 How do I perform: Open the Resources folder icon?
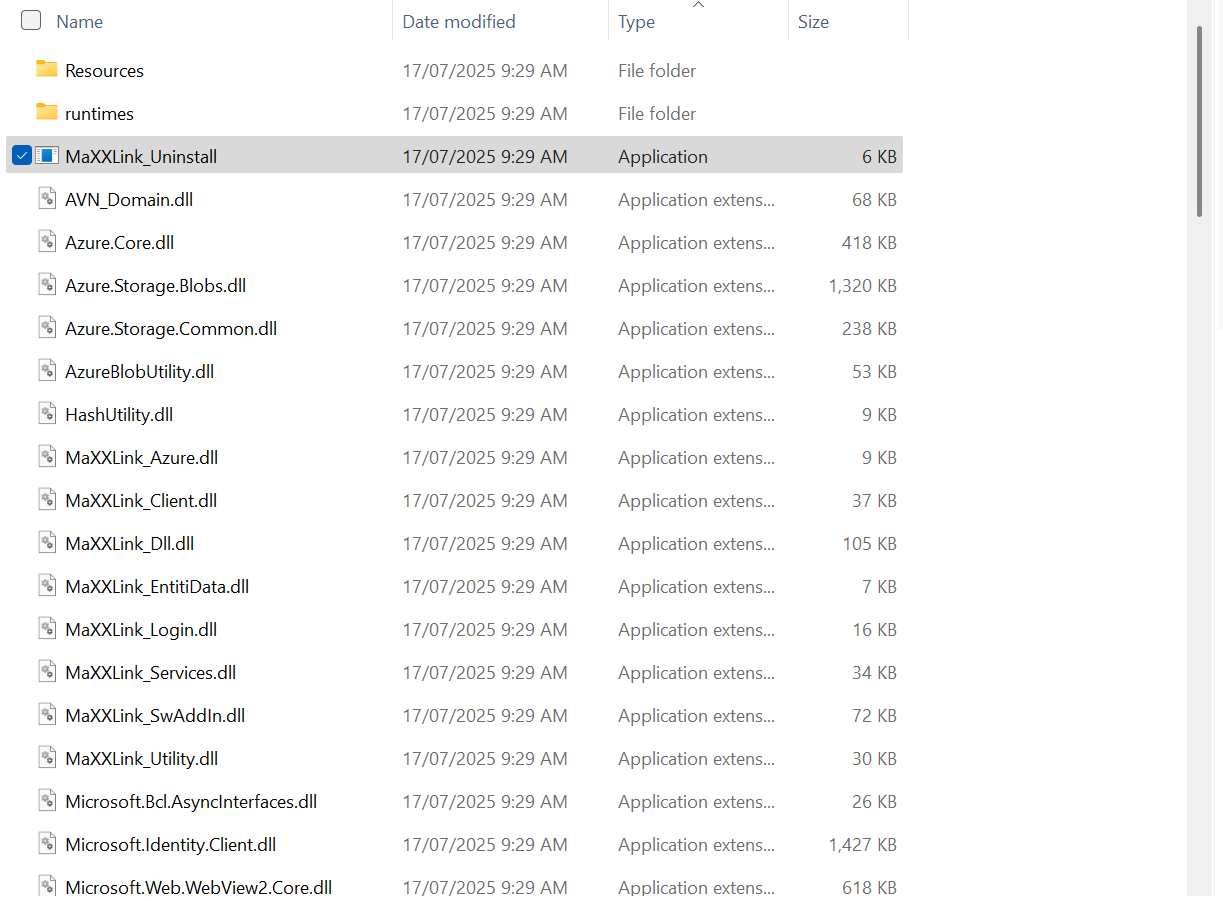[x=47, y=69]
